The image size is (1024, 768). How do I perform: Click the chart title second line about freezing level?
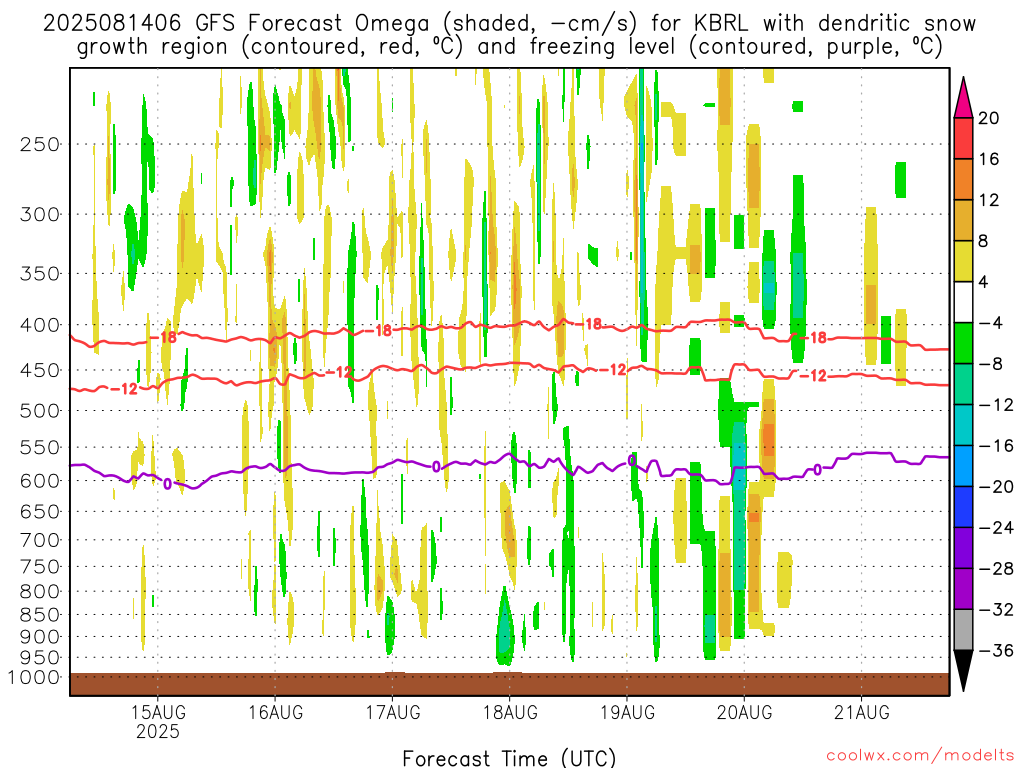tap(509, 47)
